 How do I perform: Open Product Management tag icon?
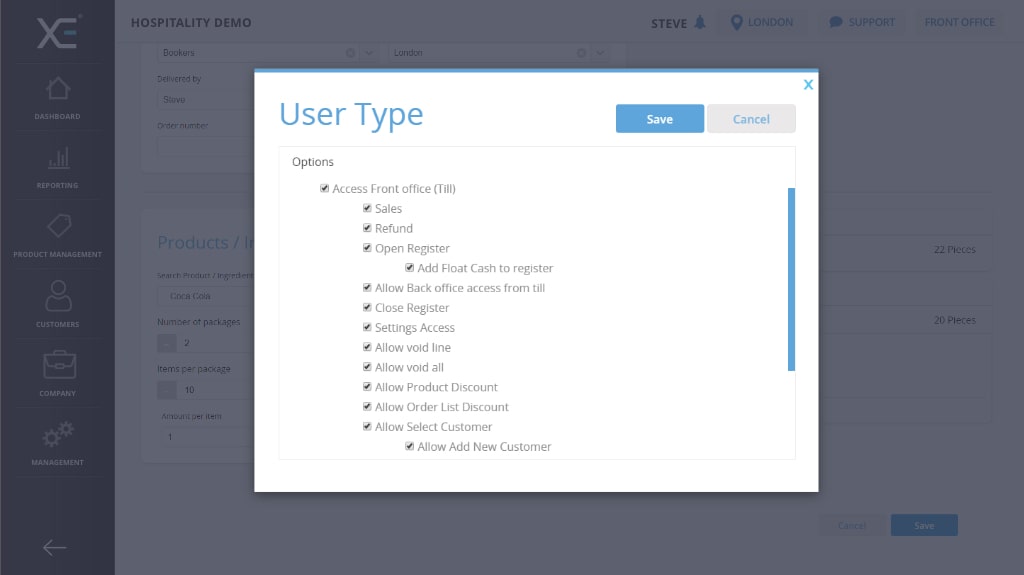pyautogui.click(x=57, y=227)
